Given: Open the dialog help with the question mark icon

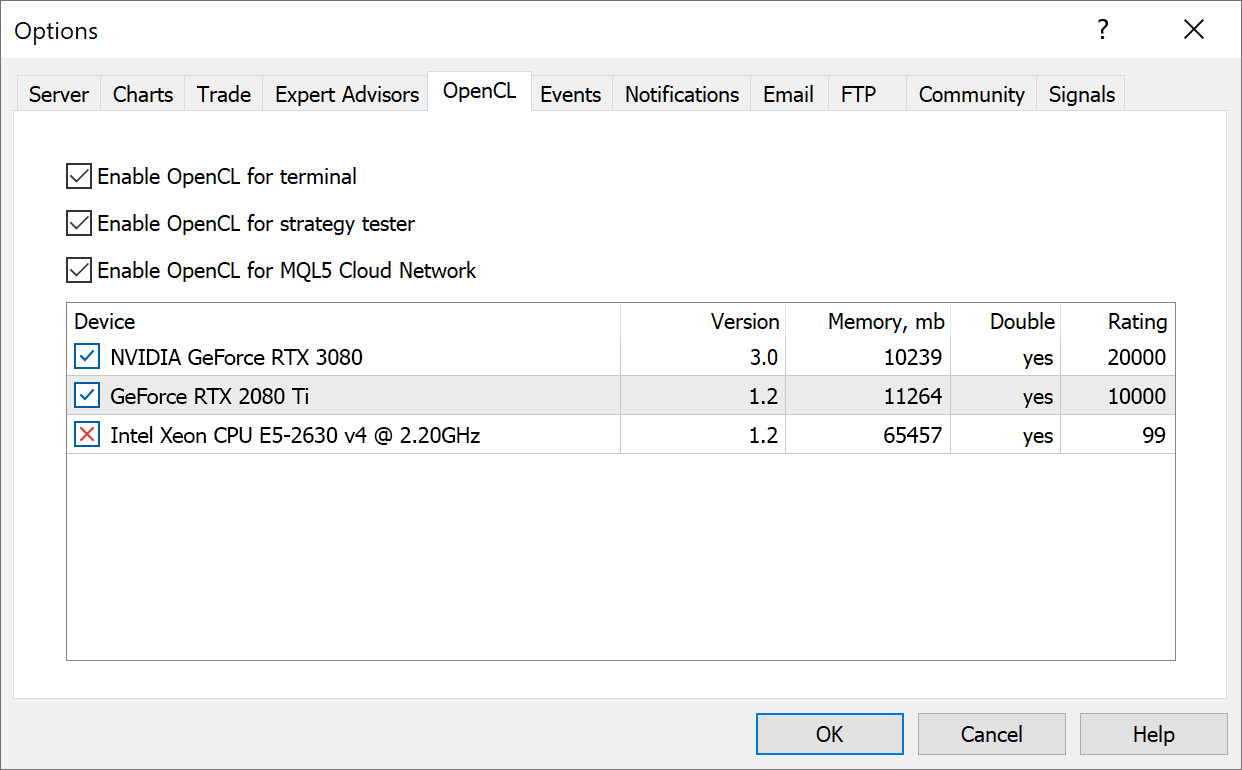Looking at the screenshot, I should coord(1102,30).
